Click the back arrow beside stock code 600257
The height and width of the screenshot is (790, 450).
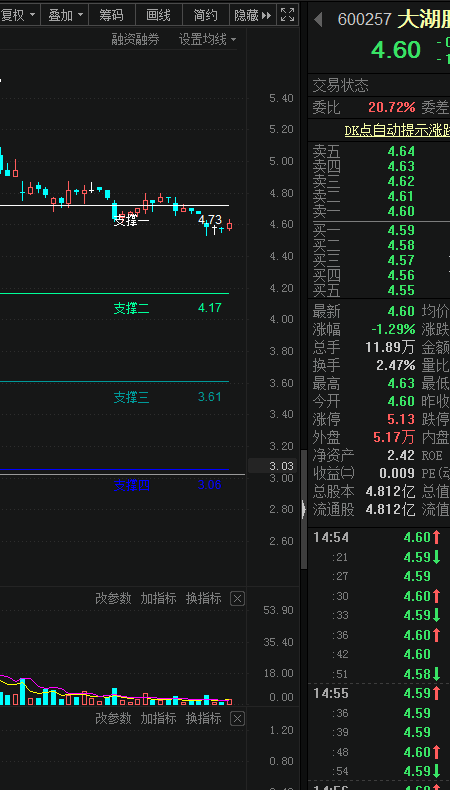pos(318,20)
